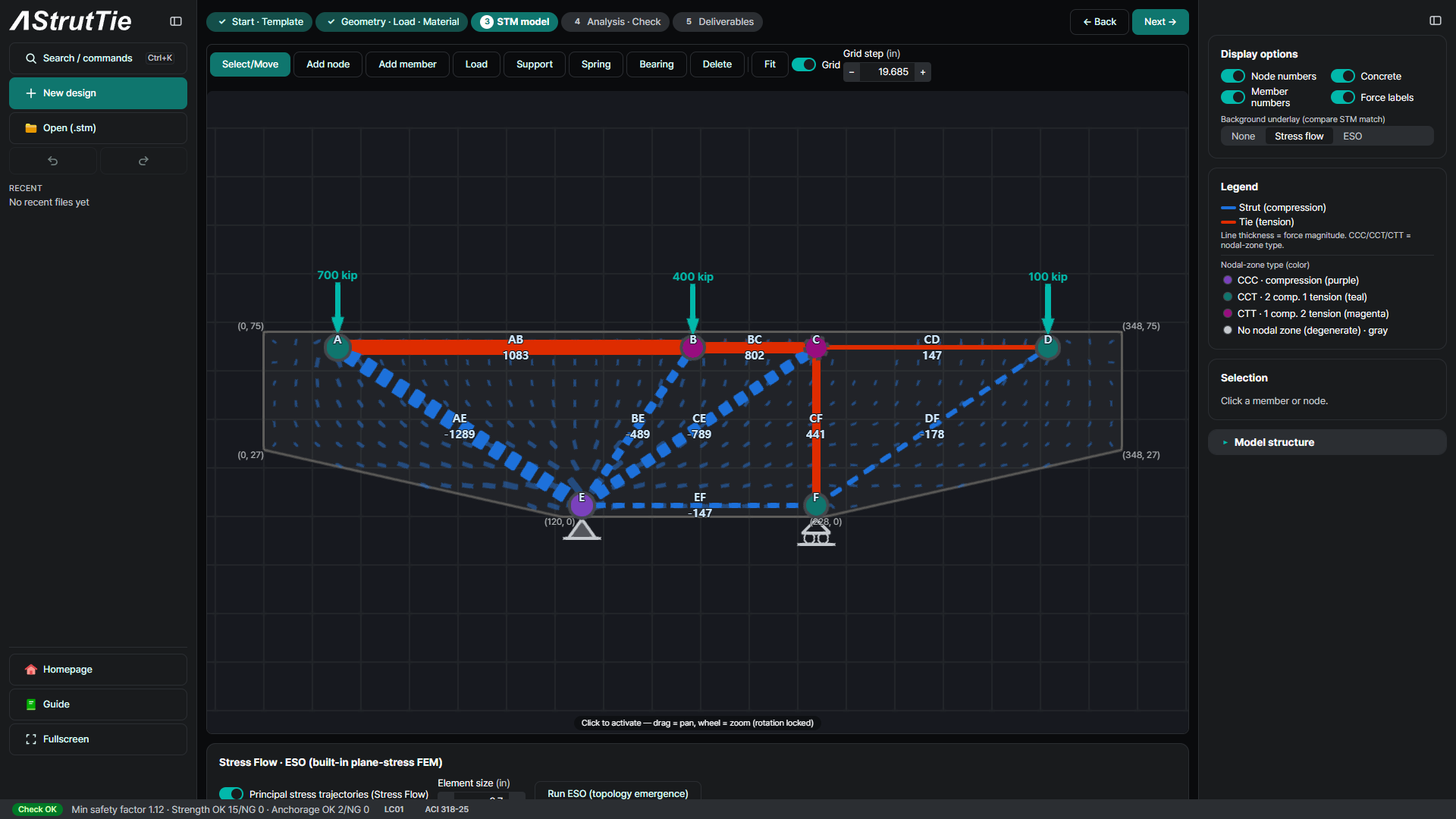Image resolution: width=1456 pixels, height=819 pixels.
Task: Select node A on the canvas
Action: point(337,347)
